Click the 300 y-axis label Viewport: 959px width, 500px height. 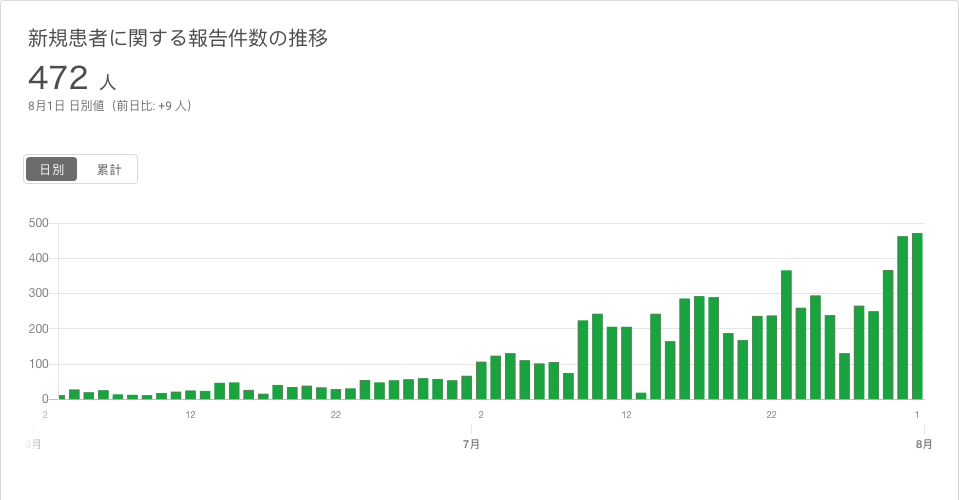(x=38, y=293)
